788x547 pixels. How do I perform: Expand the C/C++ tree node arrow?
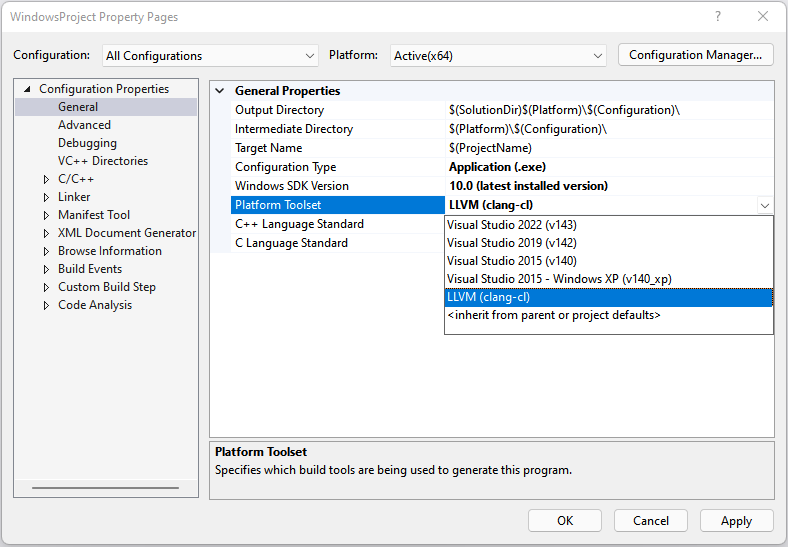point(46,179)
